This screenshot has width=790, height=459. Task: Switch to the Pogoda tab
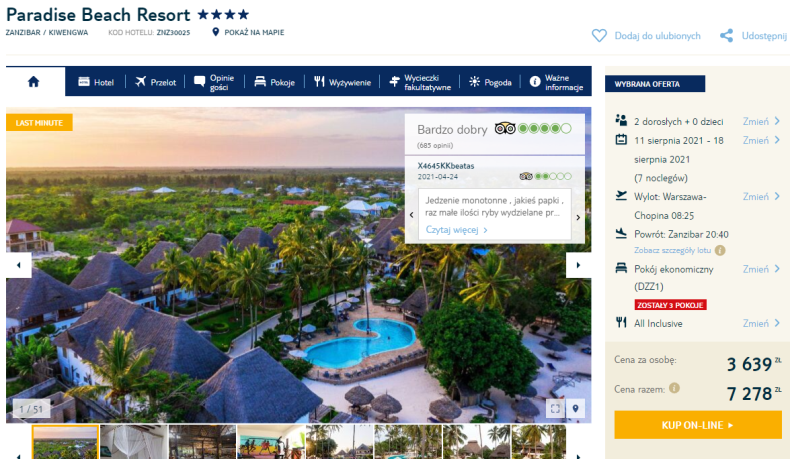tap(490, 82)
